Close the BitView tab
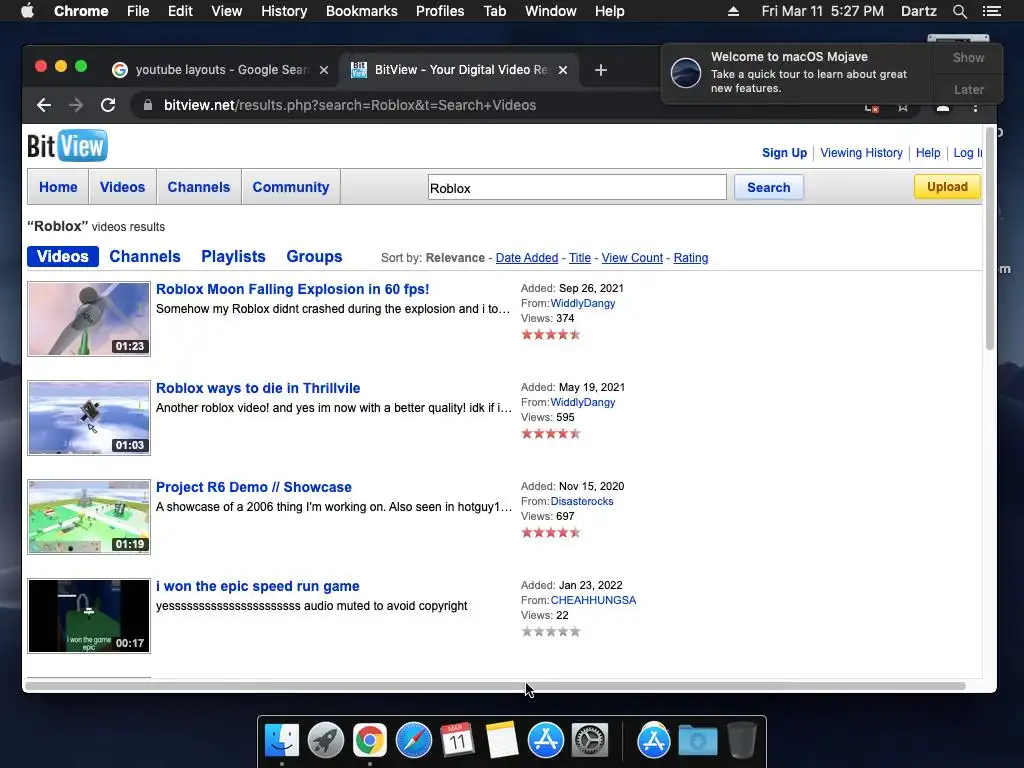 coord(563,70)
